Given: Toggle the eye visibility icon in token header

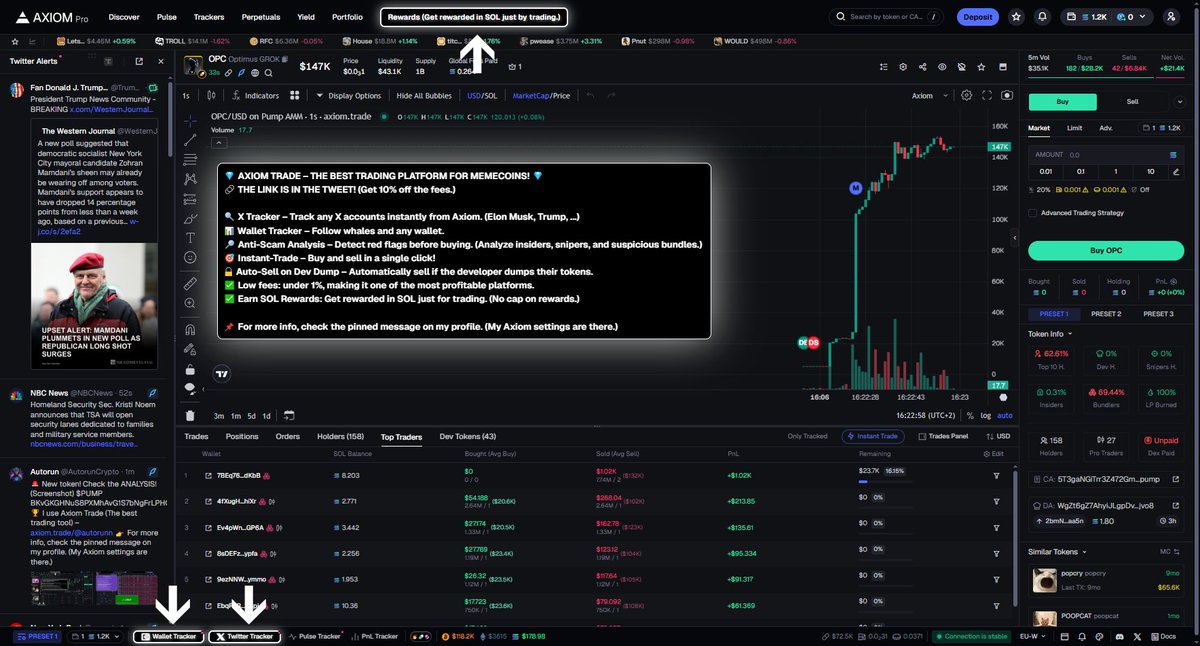Looking at the screenshot, I should pyautogui.click(x=941, y=67).
